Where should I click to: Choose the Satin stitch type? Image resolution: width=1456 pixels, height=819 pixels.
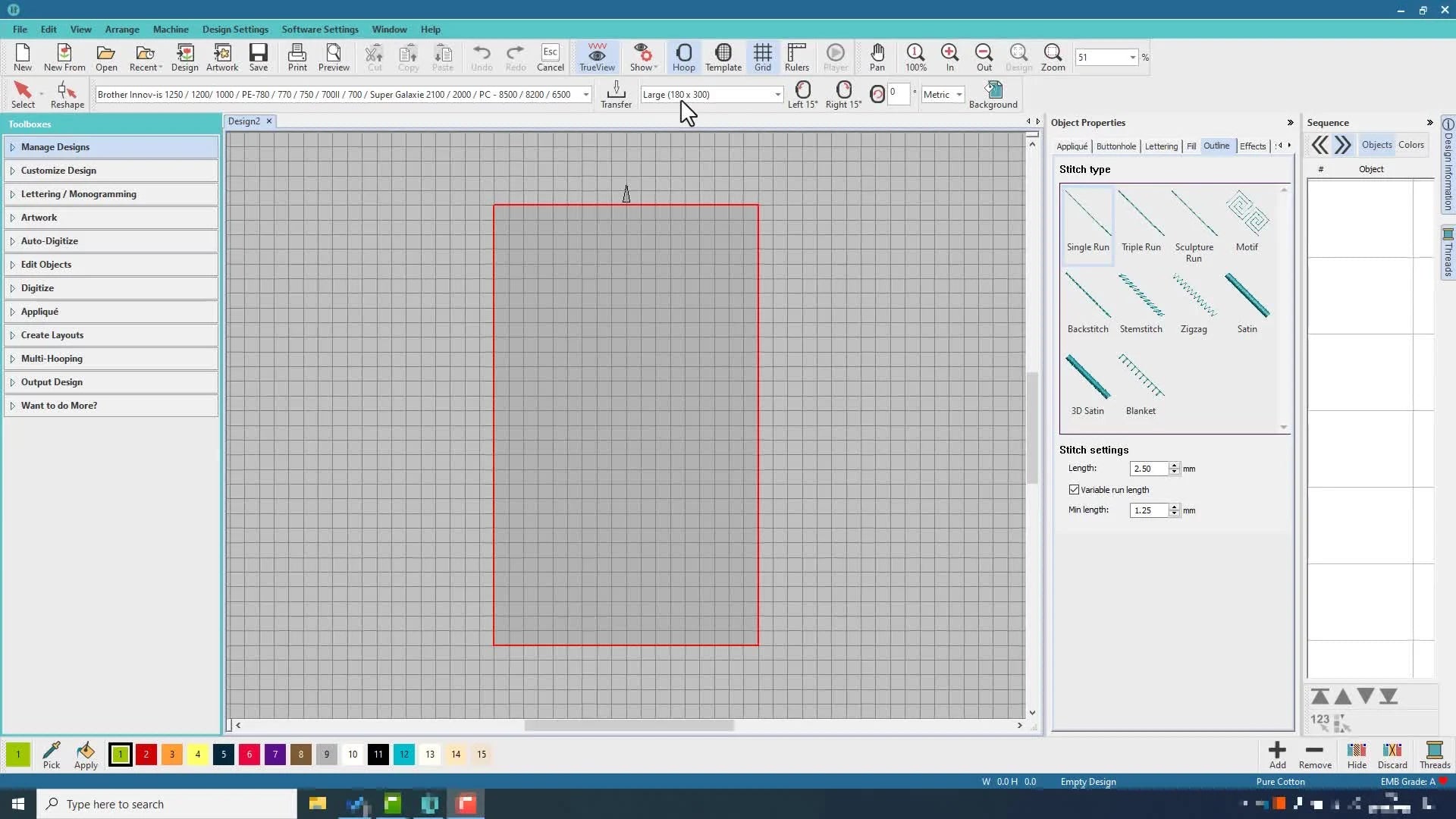tap(1247, 302)
